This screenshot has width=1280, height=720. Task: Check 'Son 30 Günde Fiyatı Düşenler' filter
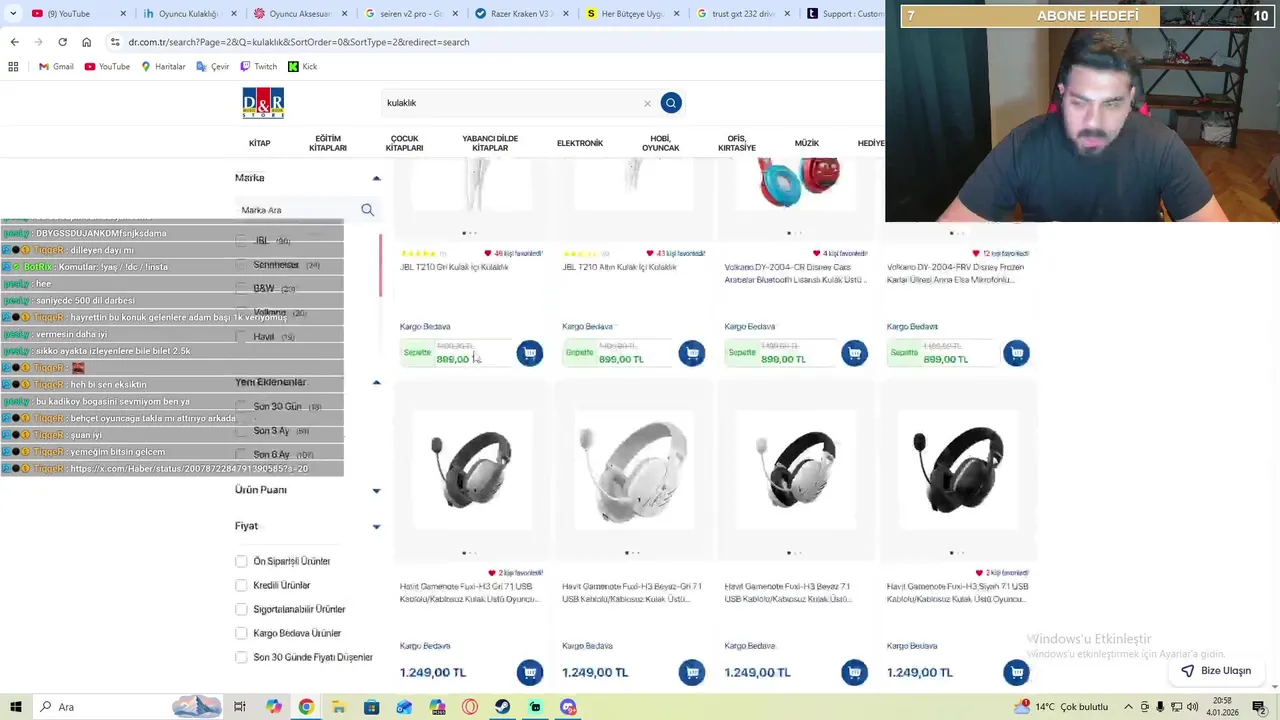tap(241, 657)
